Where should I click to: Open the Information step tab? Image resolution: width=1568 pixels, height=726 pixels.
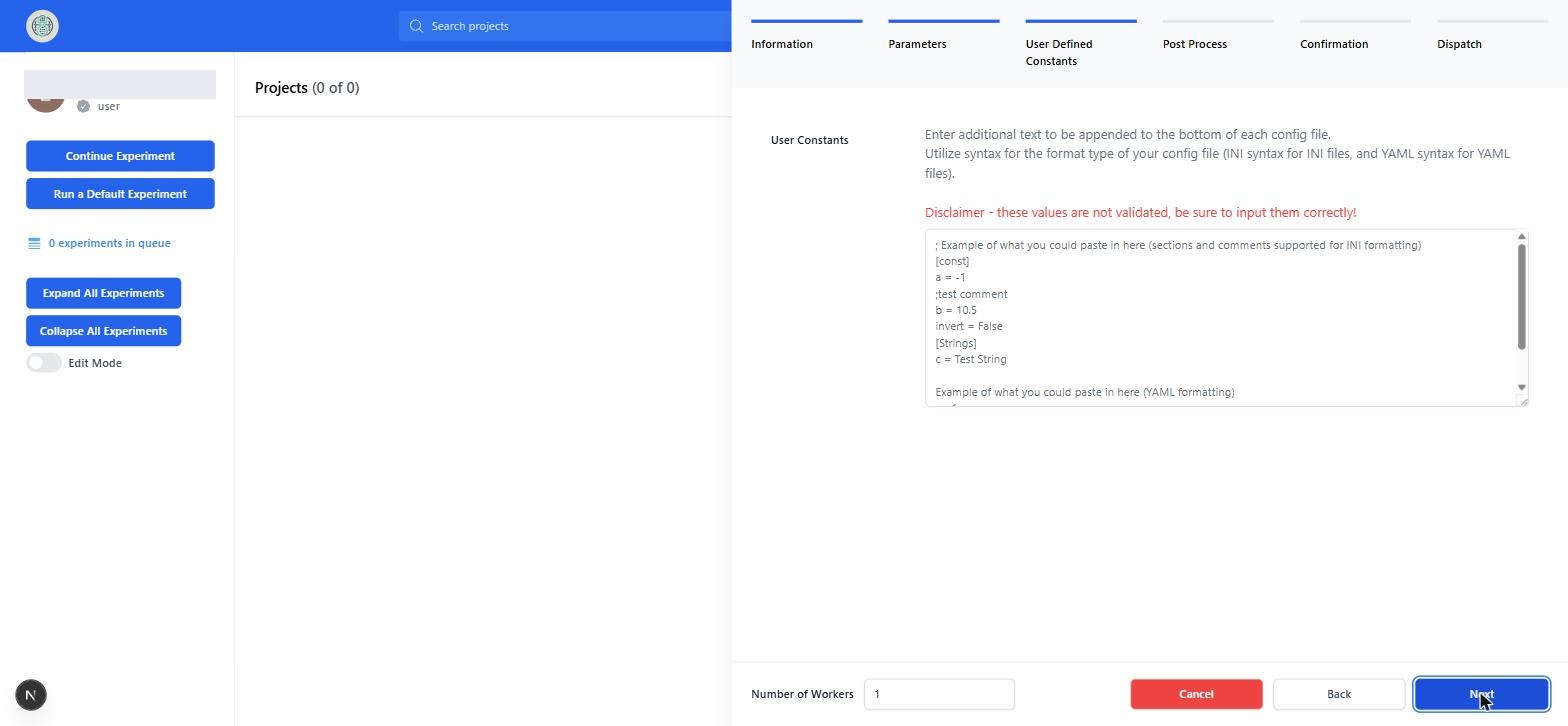806,36
